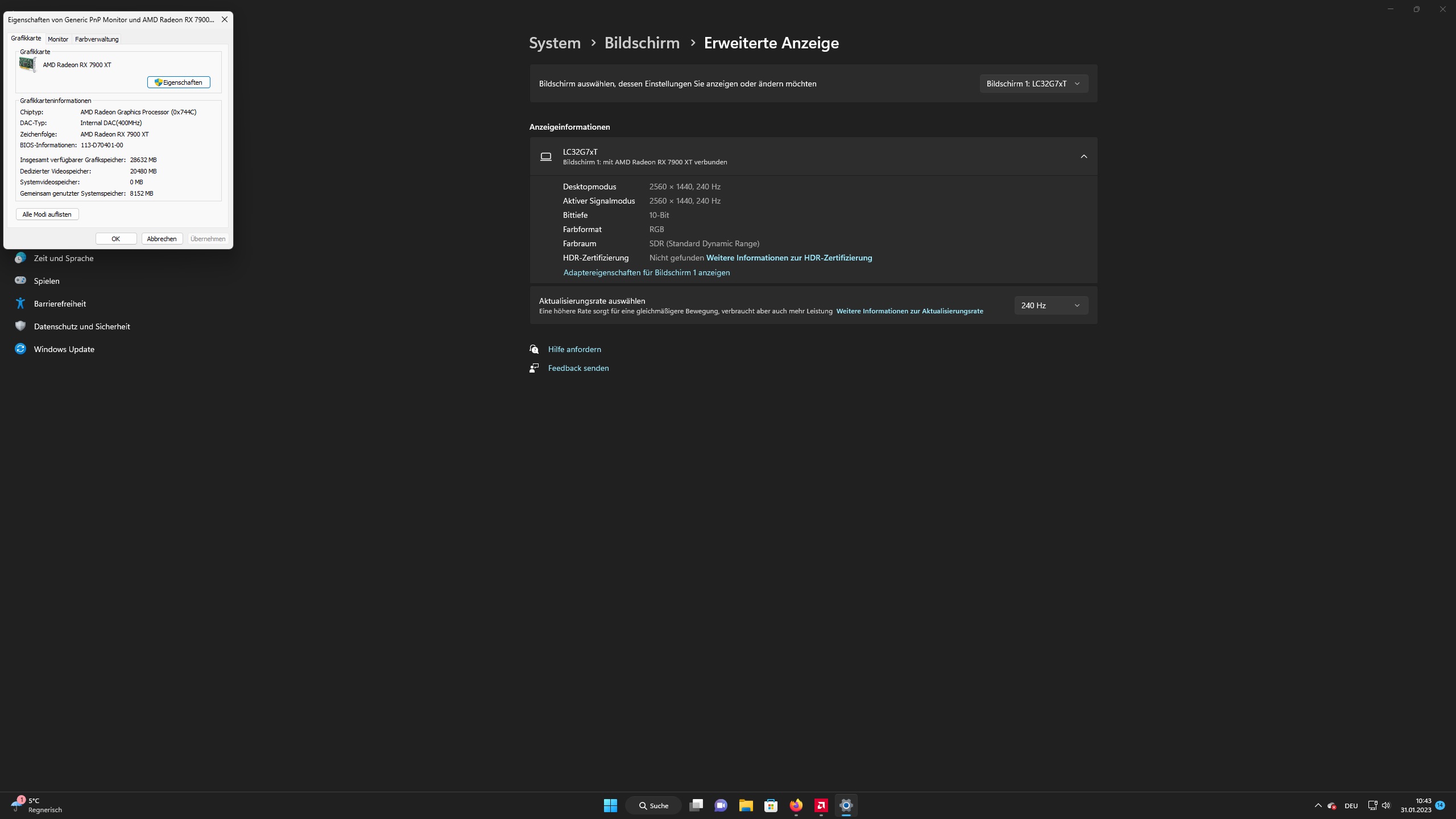
Task: Open Barrierefreiheit settings section
Action: coord(60,304)
